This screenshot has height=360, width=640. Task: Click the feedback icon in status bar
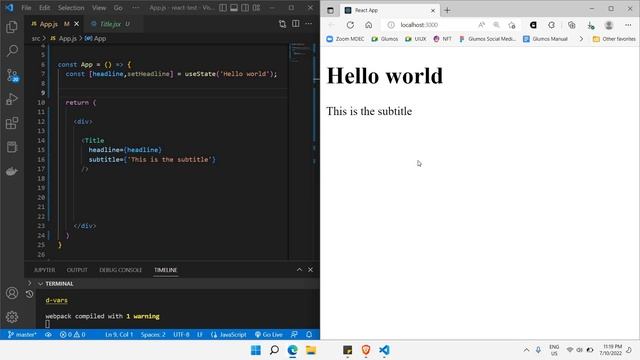coord(294,334)
